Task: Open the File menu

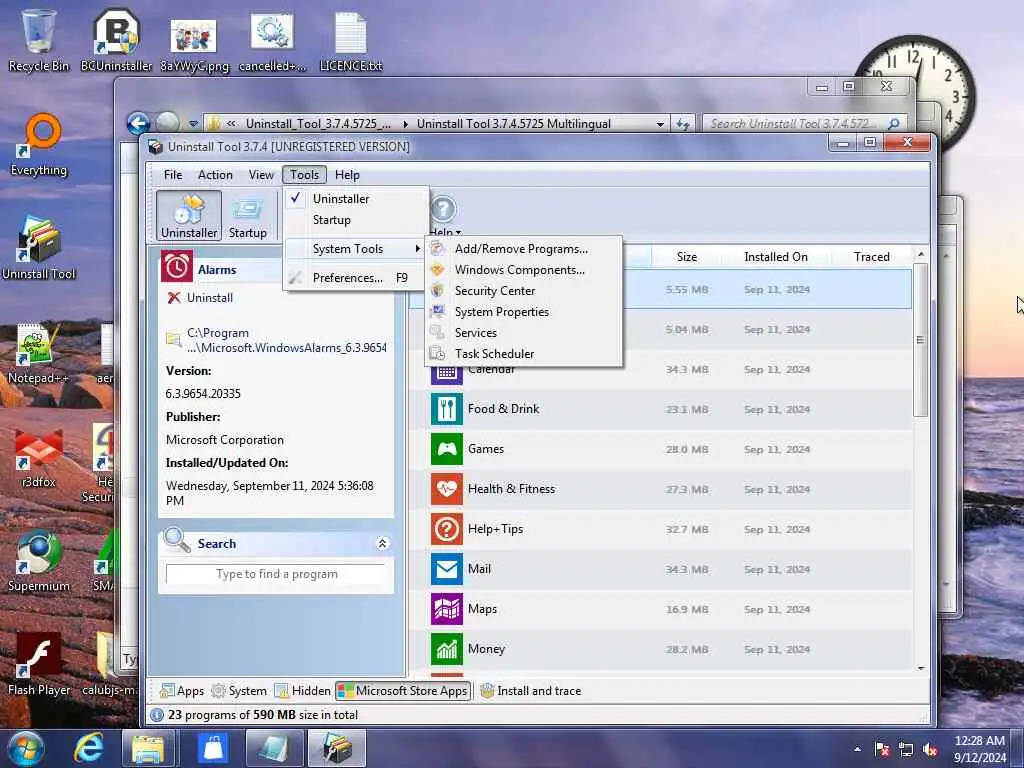Action: click(173, 175)
